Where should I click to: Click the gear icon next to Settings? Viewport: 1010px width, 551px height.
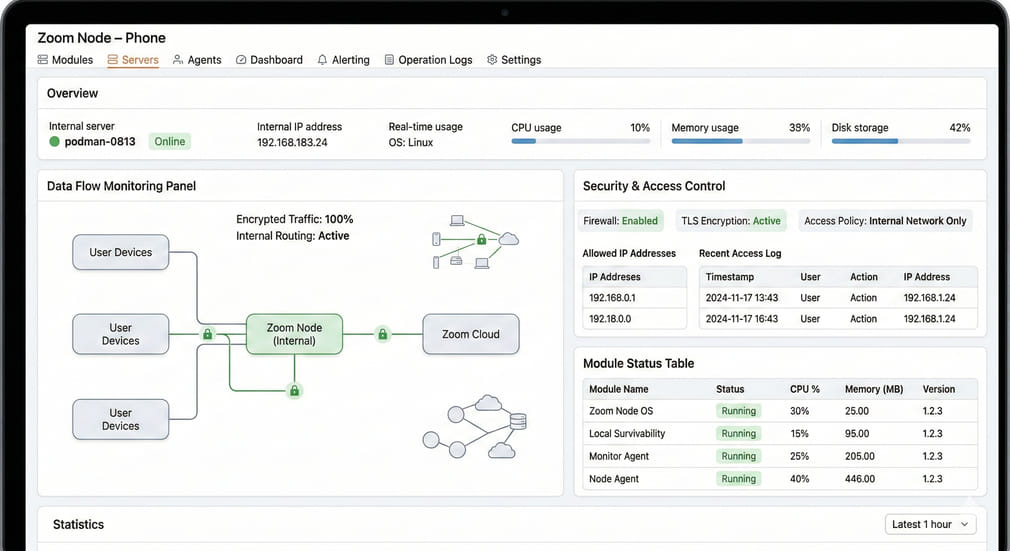coord(492,60)
